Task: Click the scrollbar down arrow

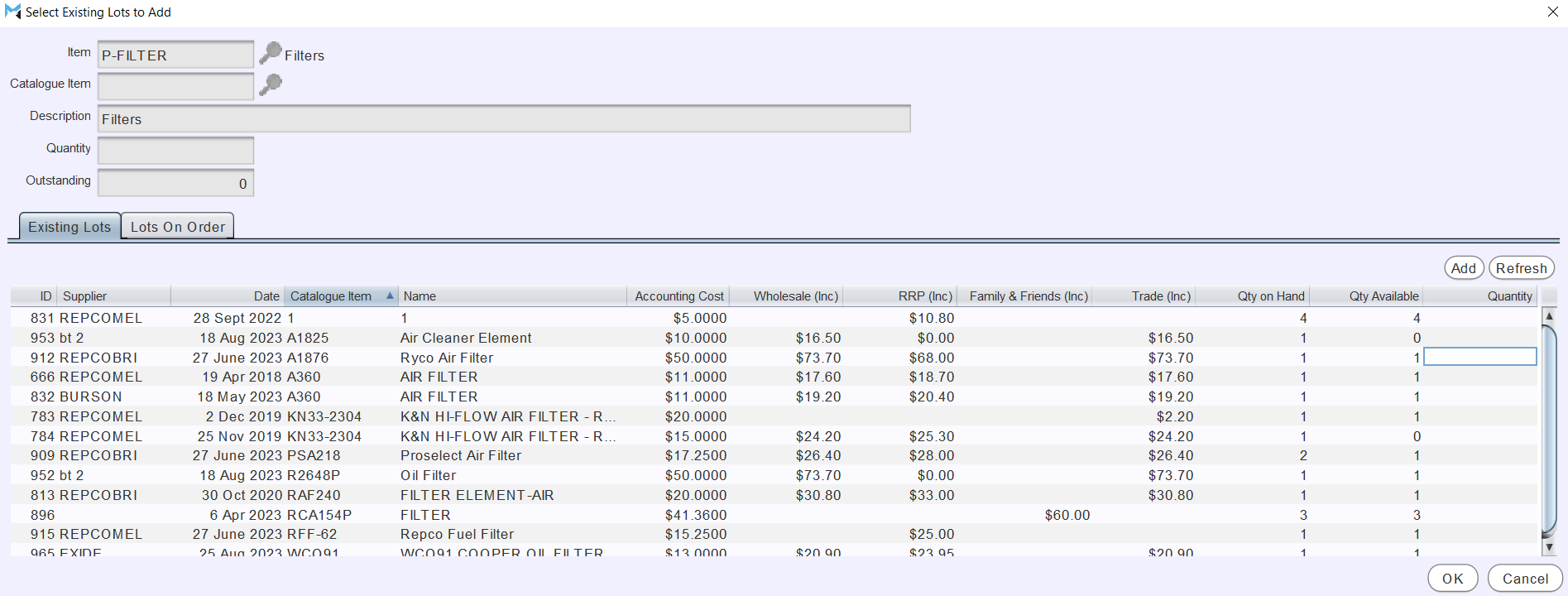Action: [1549, 547]
